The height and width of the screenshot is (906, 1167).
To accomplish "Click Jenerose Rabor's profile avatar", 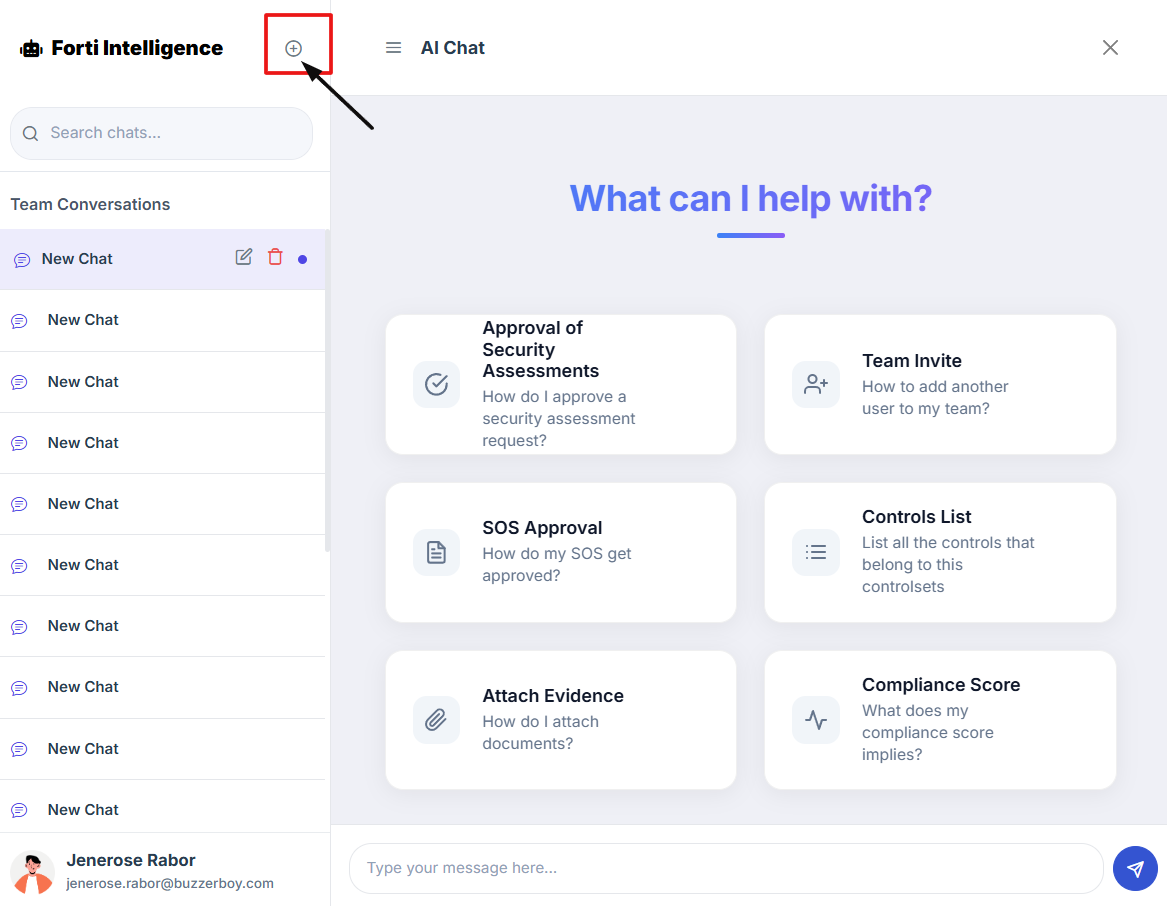I will (x=32, y=871).
